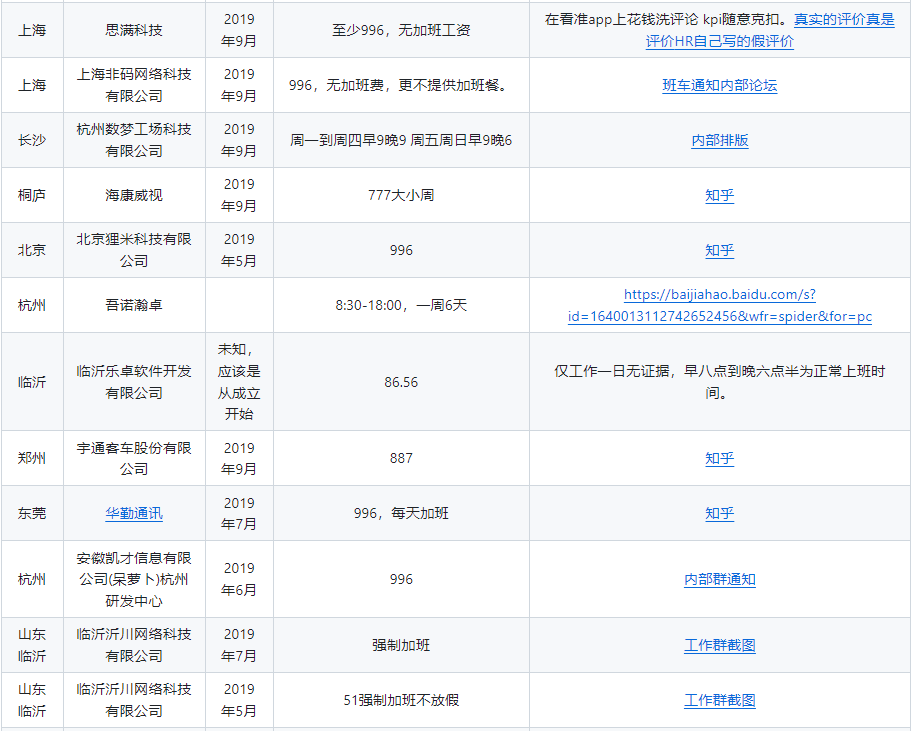
Task: Click the 上海非码网络科技有限公司 cell
Action: [x=134, y=85]
